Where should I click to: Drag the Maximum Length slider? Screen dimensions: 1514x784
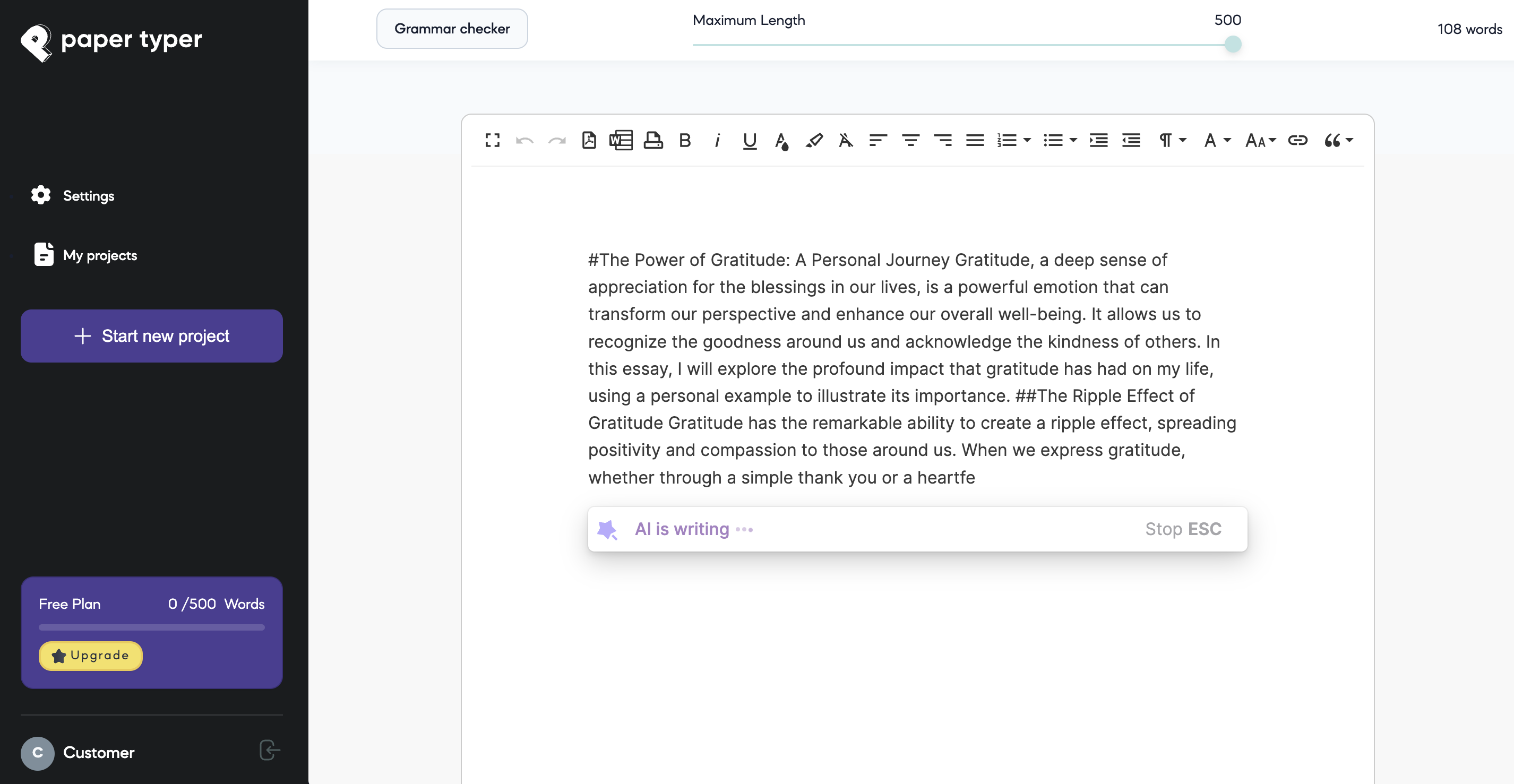pyautogui.click(x=1231, y=43)
